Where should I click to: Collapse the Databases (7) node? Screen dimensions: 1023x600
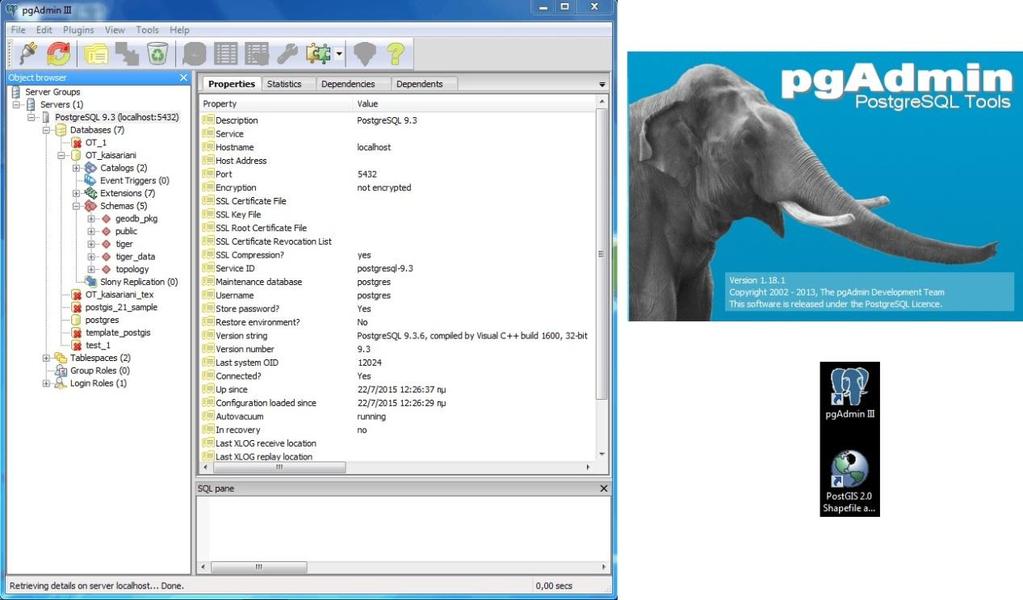click(x=46, y=130)
